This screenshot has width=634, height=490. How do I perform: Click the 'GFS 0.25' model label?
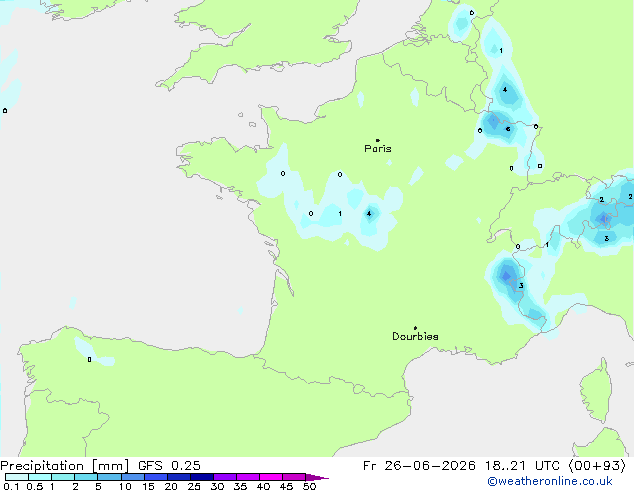click(169, 466)
